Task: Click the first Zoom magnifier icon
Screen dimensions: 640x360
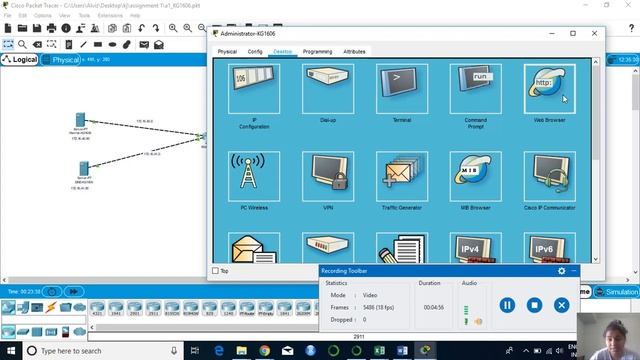Action: [173, 28]
